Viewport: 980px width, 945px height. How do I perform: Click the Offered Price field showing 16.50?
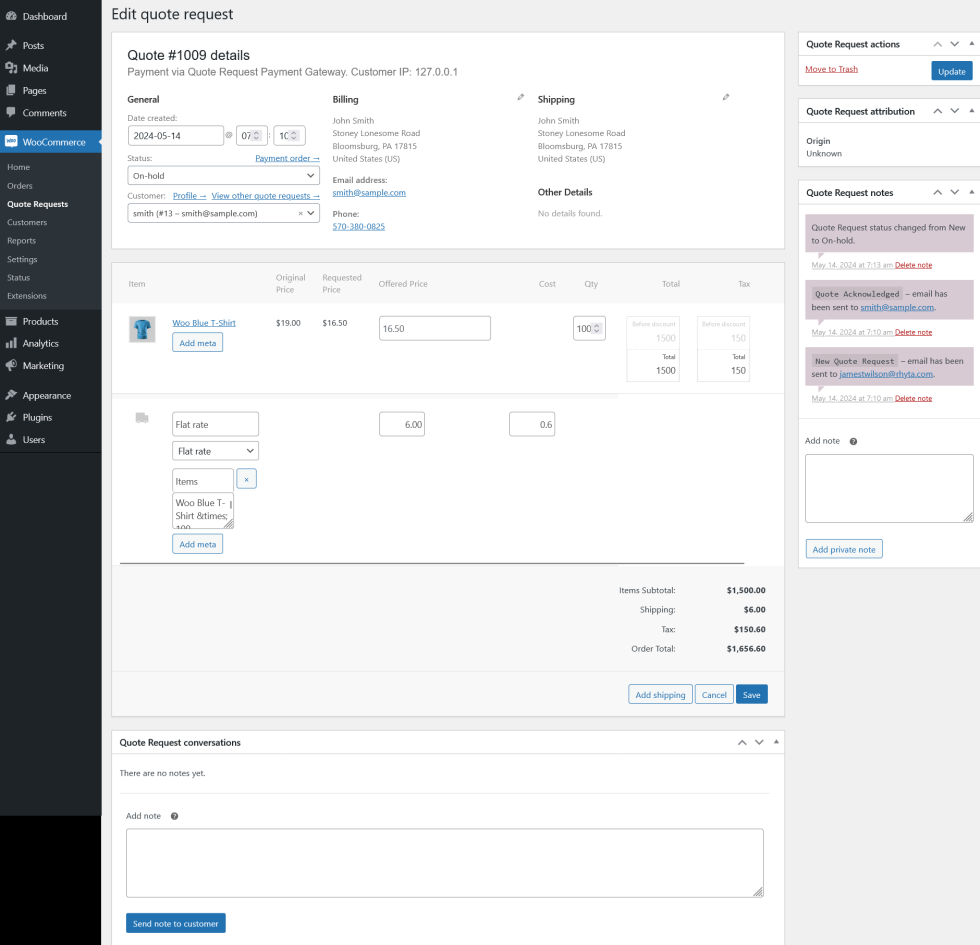(x=434, y=328)
